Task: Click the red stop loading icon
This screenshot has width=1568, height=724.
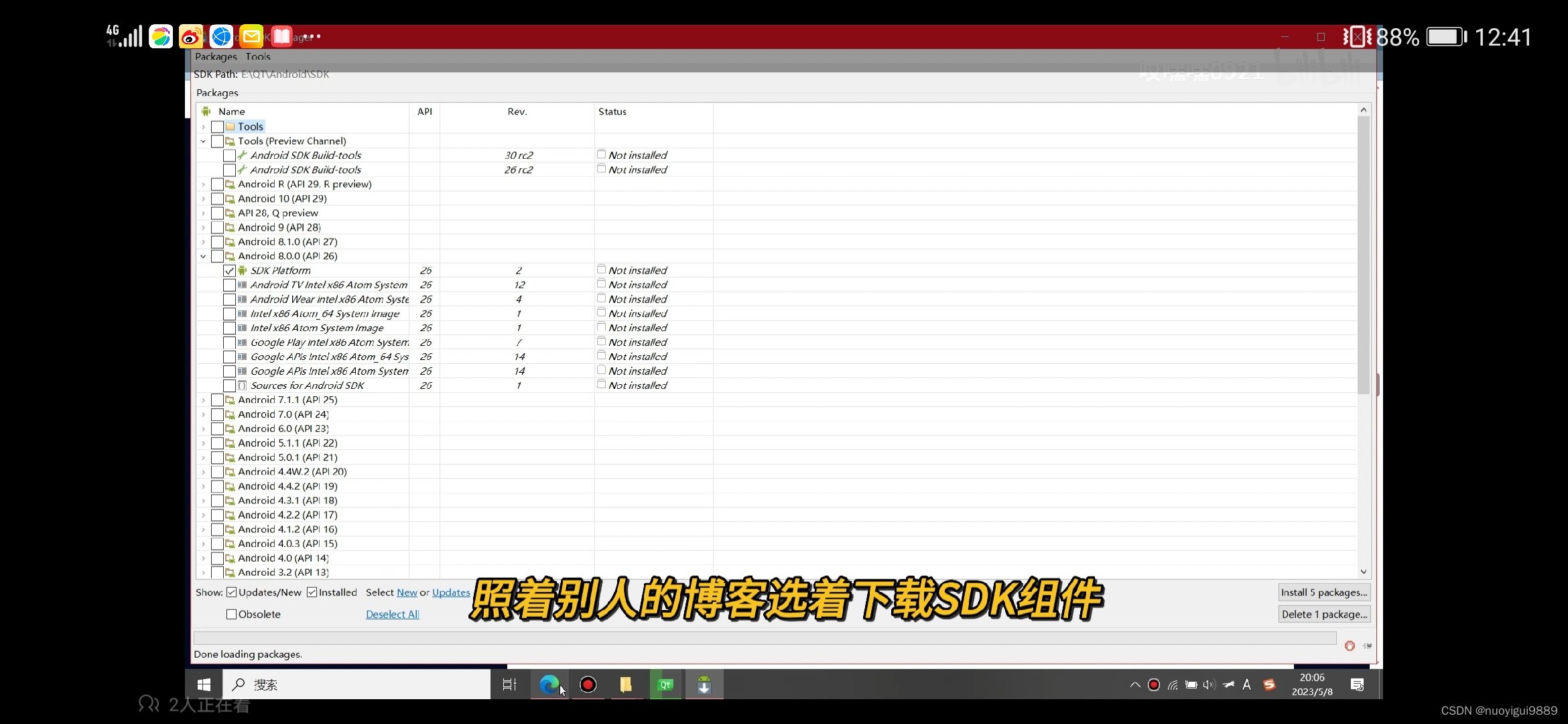Action: (x=1350, y=646)
